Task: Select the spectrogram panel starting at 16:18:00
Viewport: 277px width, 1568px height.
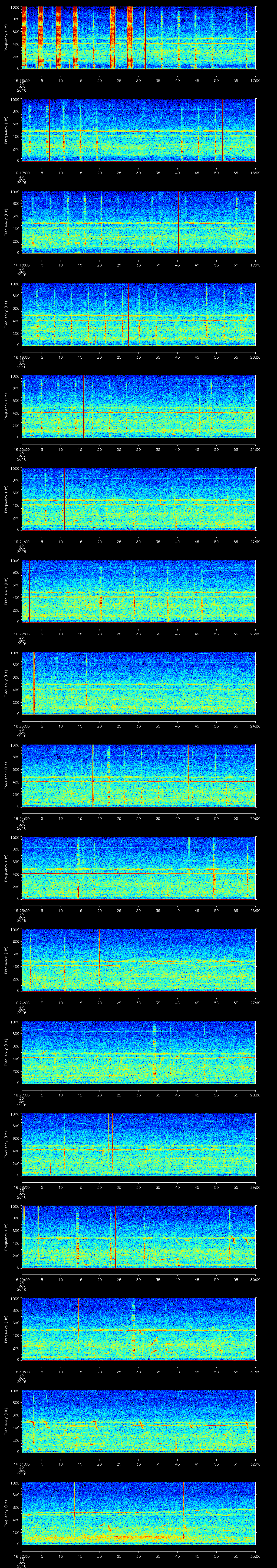Action: tap(139, 222)
